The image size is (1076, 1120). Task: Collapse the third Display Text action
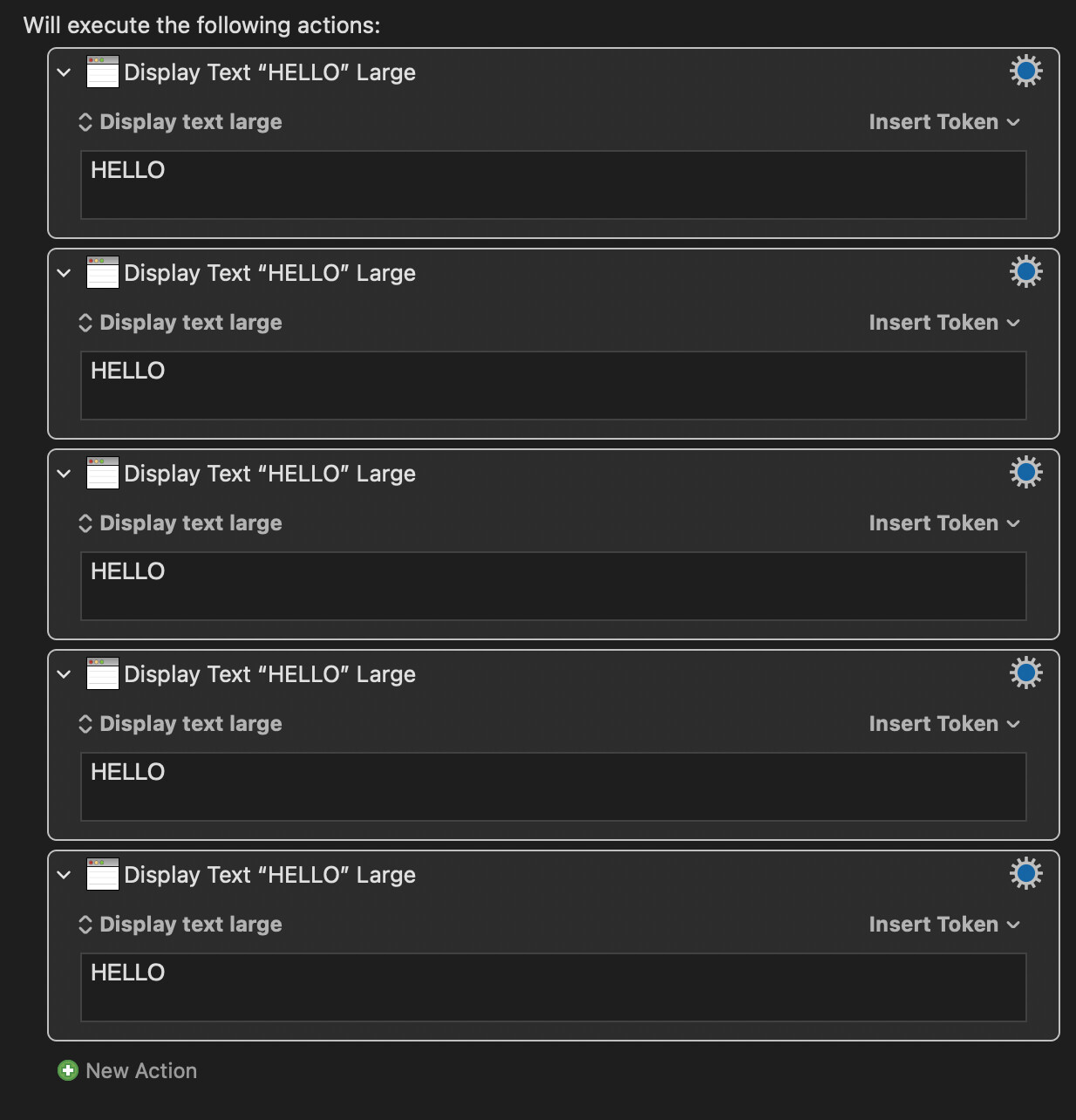[x=64, y=474]
